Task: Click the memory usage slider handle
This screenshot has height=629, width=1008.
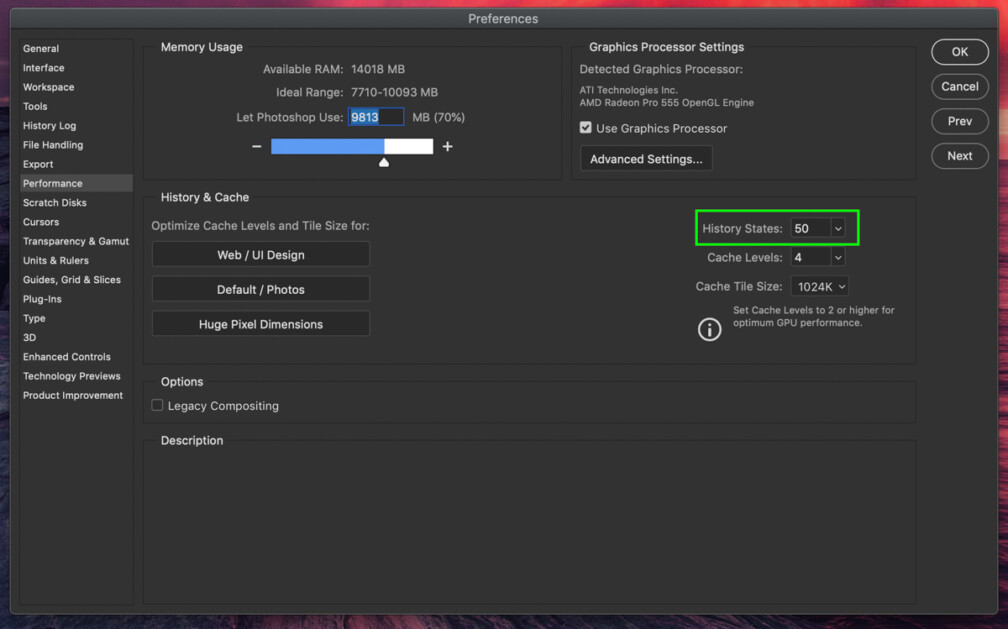Action: coord(384,161)
